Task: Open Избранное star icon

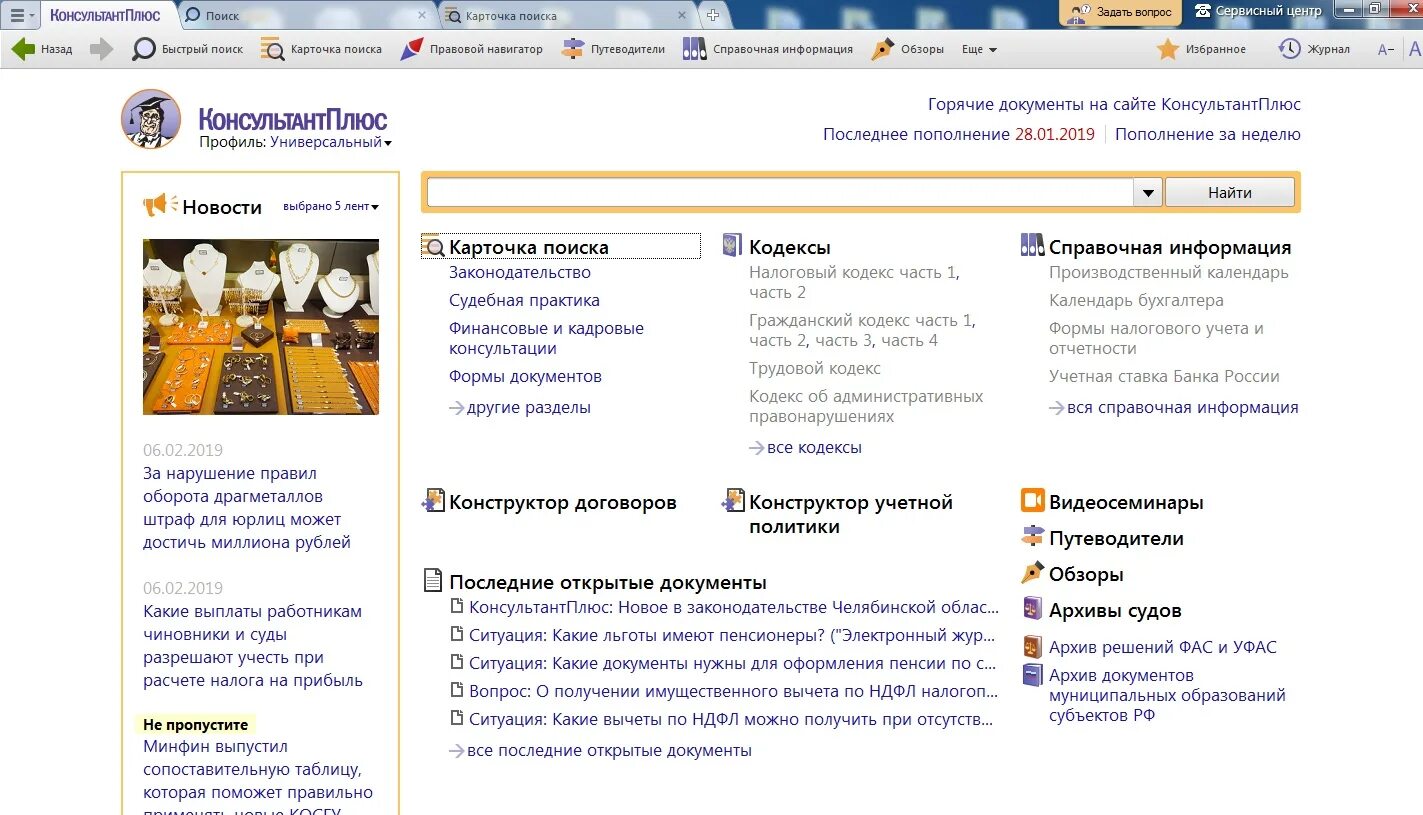Action: point(1168,49)
